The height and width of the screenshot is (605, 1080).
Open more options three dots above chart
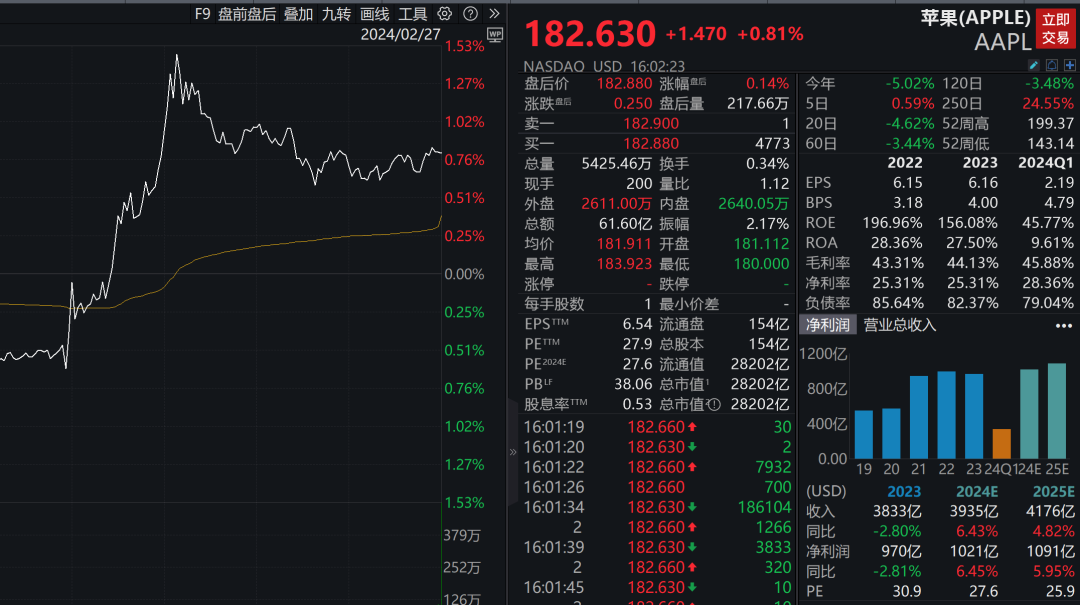1063,325
